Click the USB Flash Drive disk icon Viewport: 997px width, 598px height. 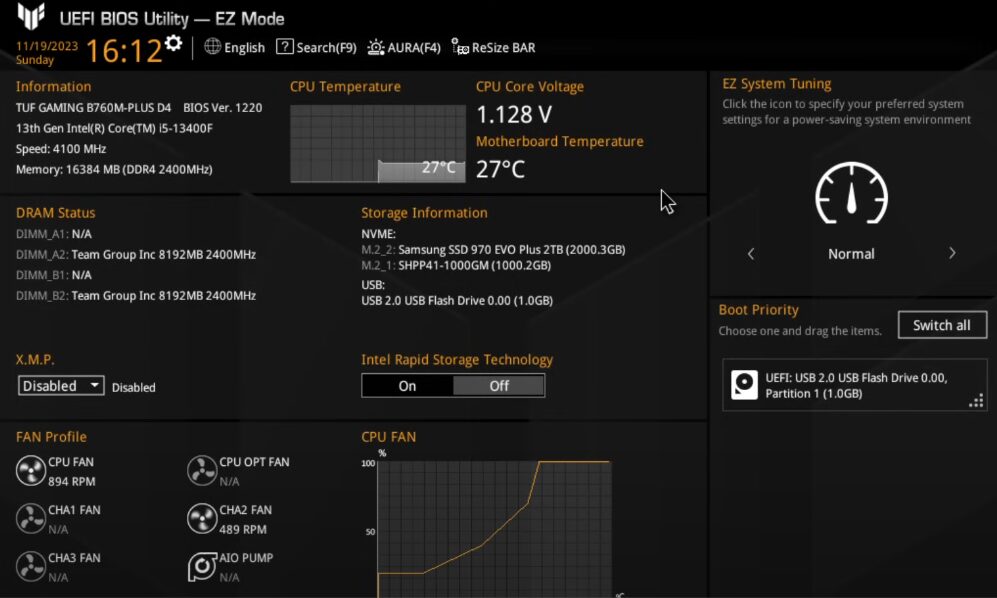[x=744, y=385]
